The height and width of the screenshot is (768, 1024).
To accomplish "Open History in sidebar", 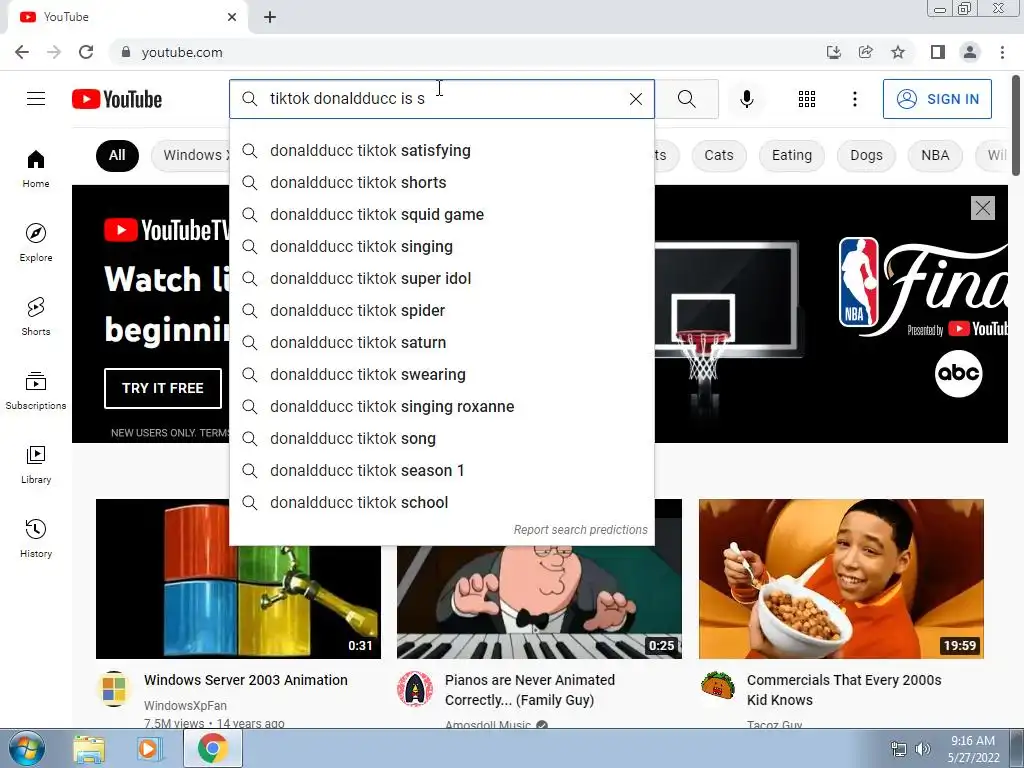I will (36, 538).
